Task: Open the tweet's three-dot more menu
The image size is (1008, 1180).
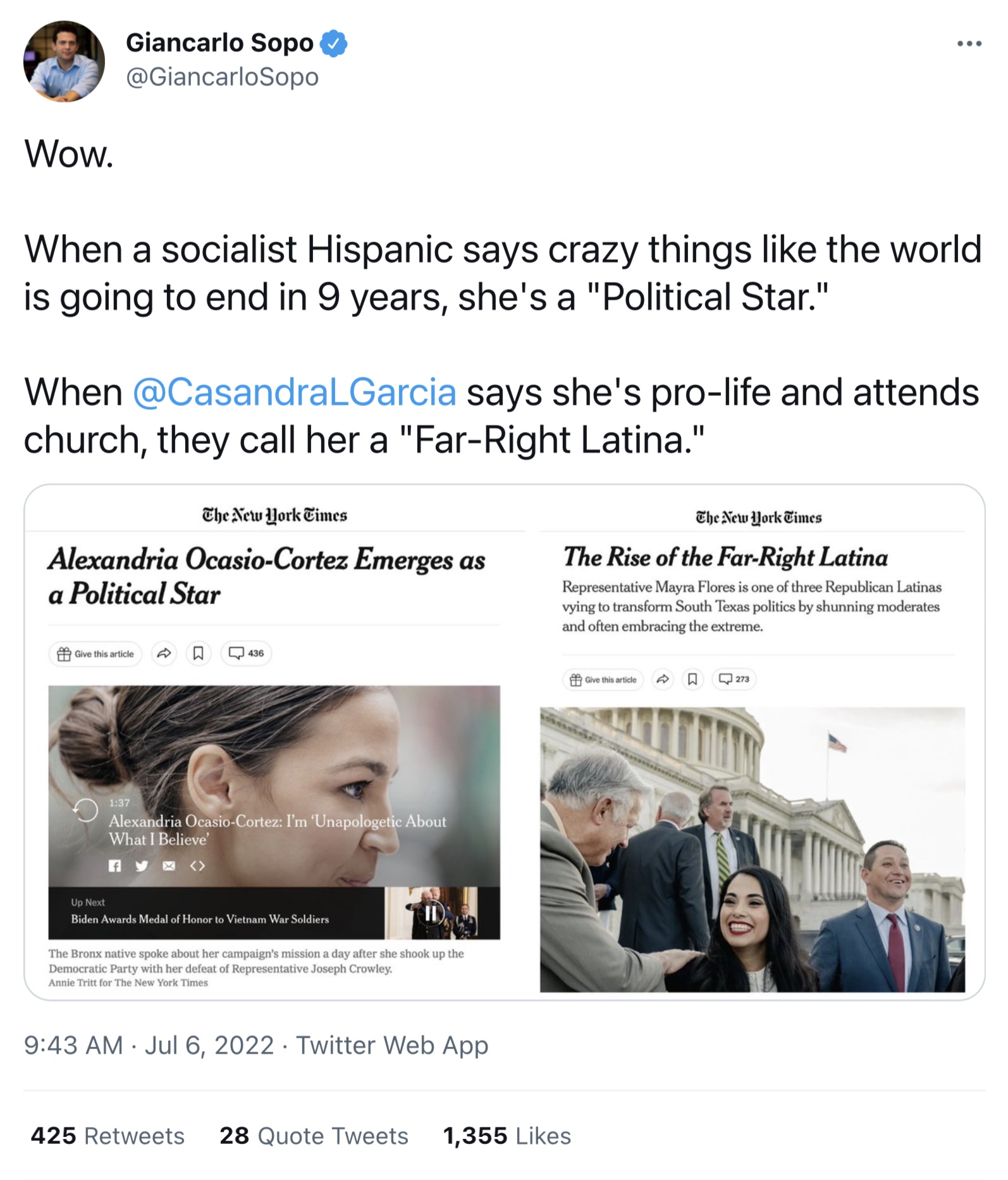Action: pos(969,44)
